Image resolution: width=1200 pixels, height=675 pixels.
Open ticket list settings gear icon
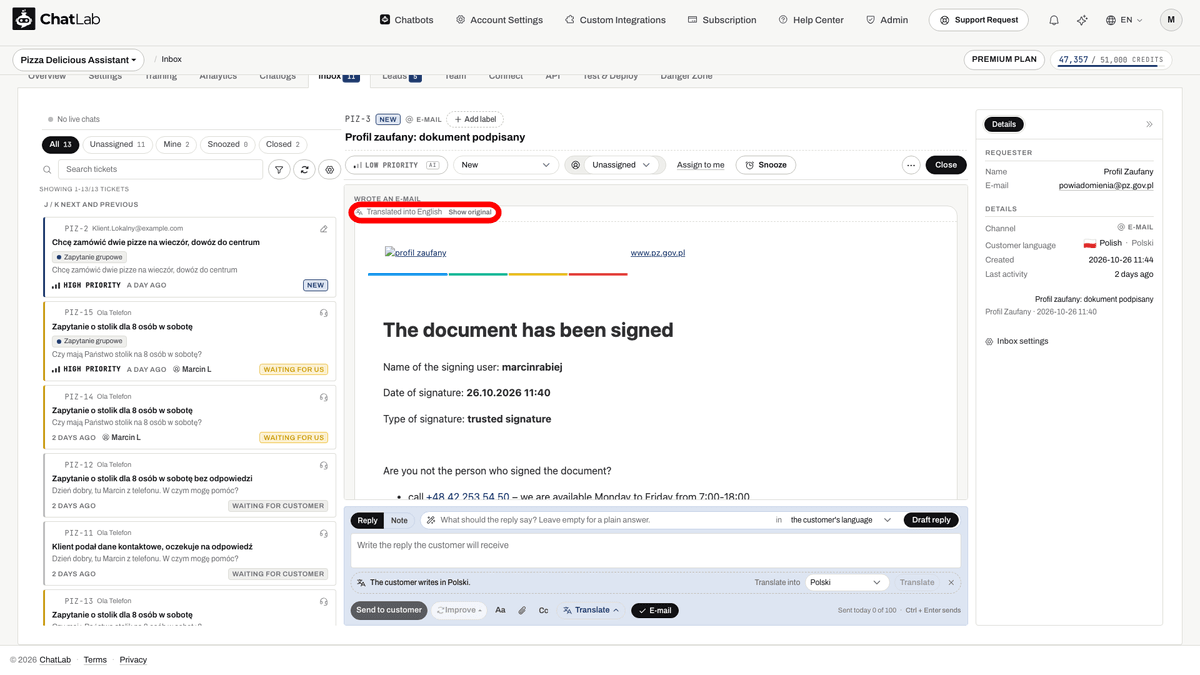(x=330, y=170)
